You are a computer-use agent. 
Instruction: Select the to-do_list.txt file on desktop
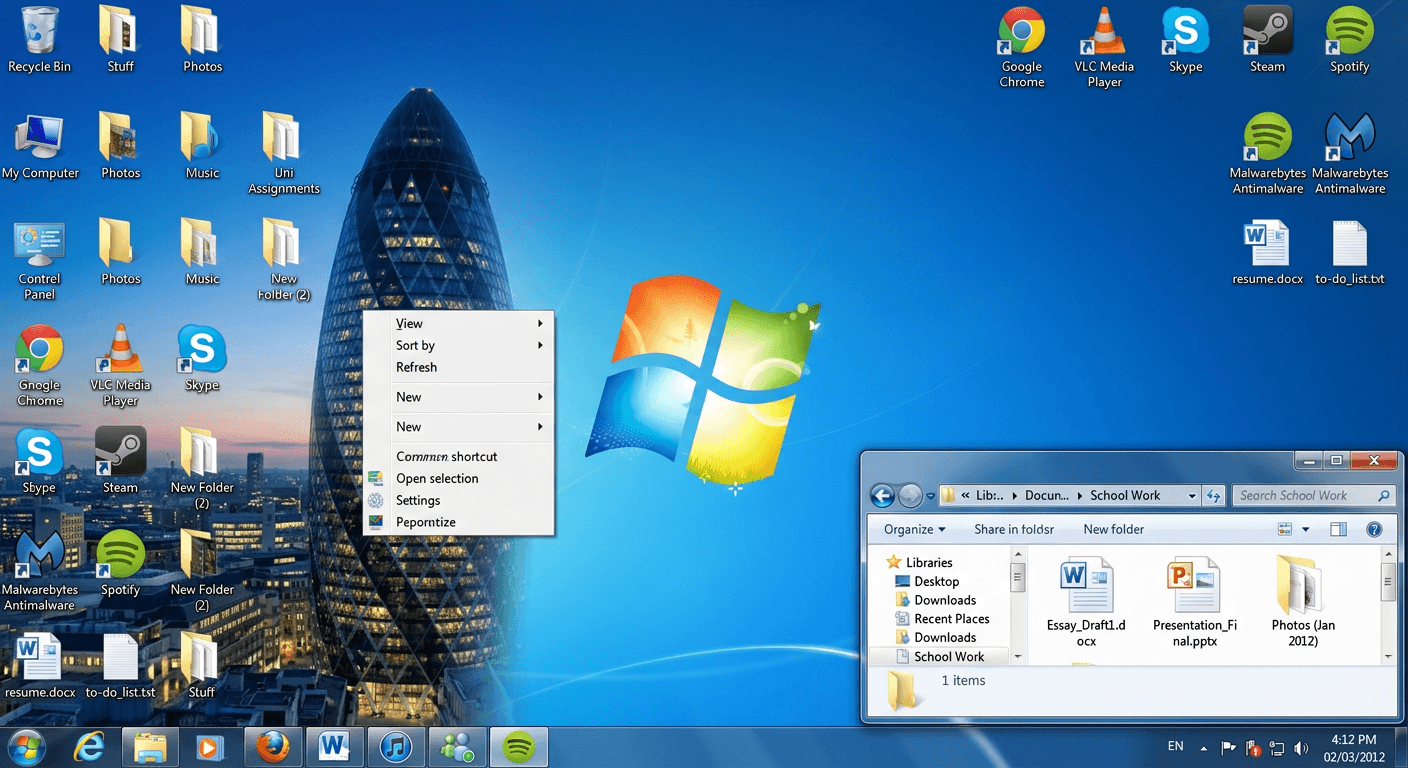(x=1349, y=253)
